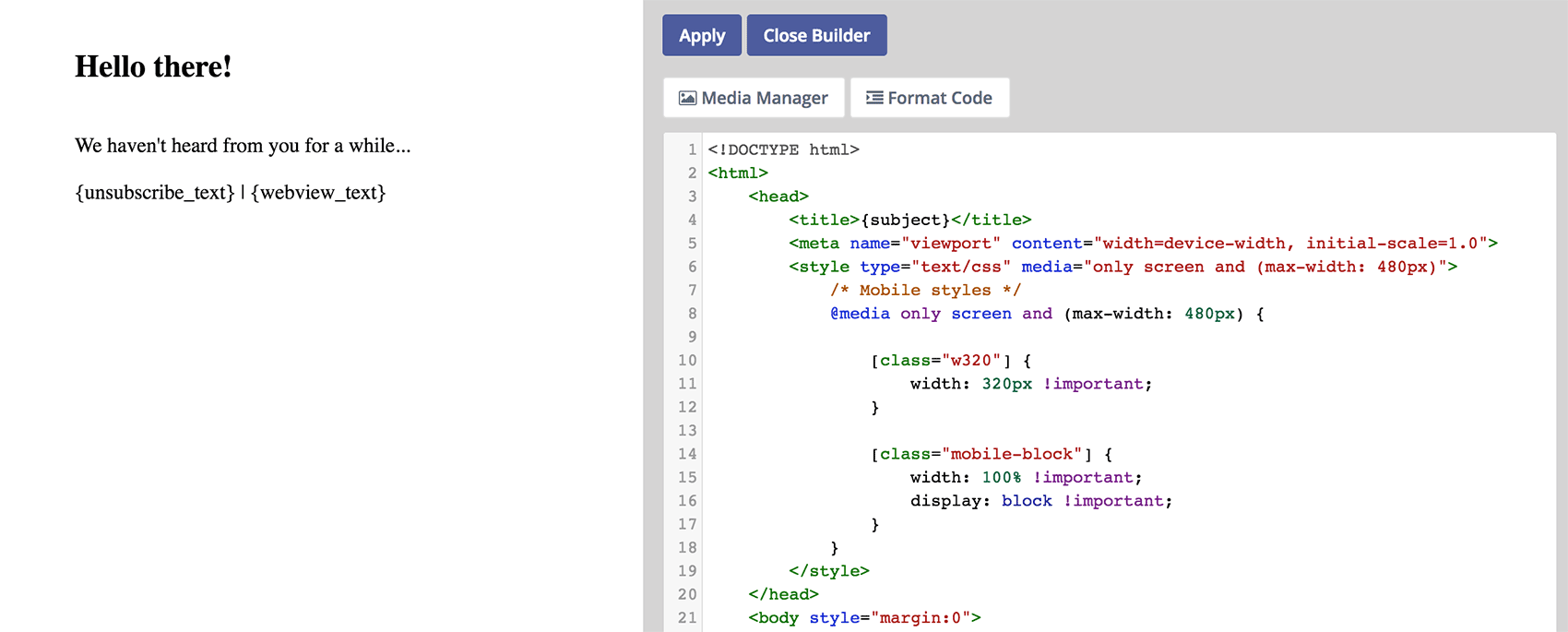Select the Hello there! heading in preview
This screenshot has width=1568, height=632.
[x=153, y=66]
